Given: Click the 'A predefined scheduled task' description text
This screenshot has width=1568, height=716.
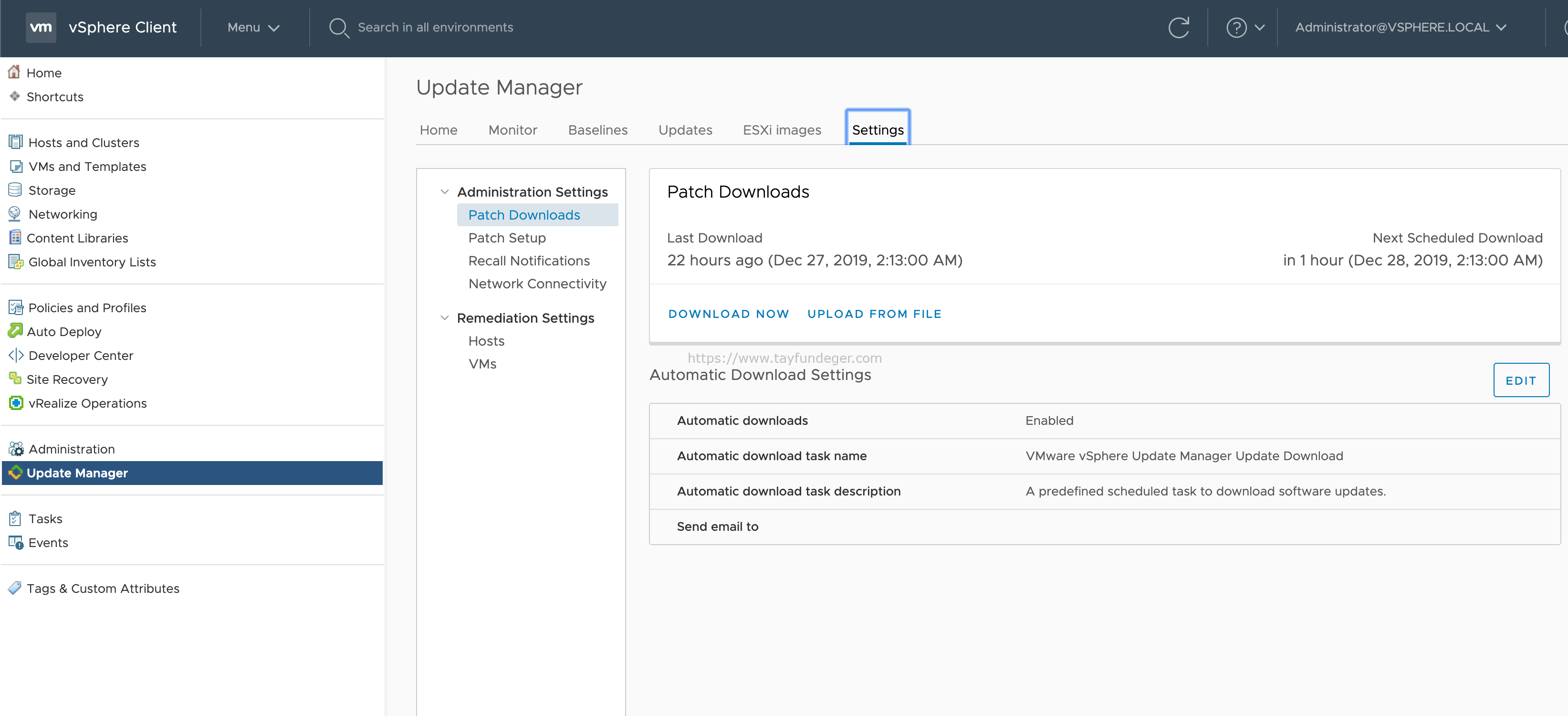Looking at the screenshot, I should pos(1205,491).
